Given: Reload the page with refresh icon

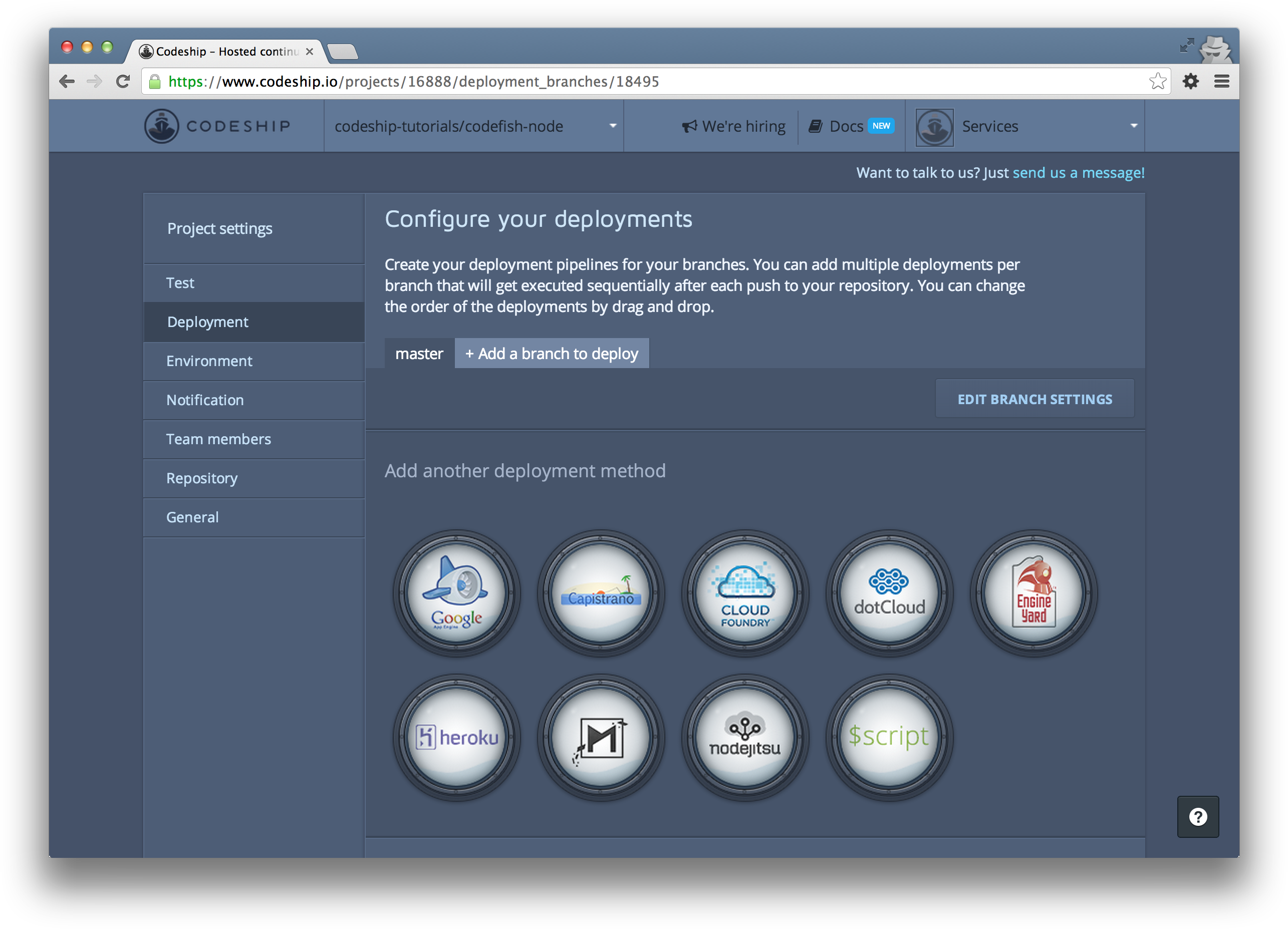Looking at the screenshot, I should pyautogui.click(x=122, y=82).
